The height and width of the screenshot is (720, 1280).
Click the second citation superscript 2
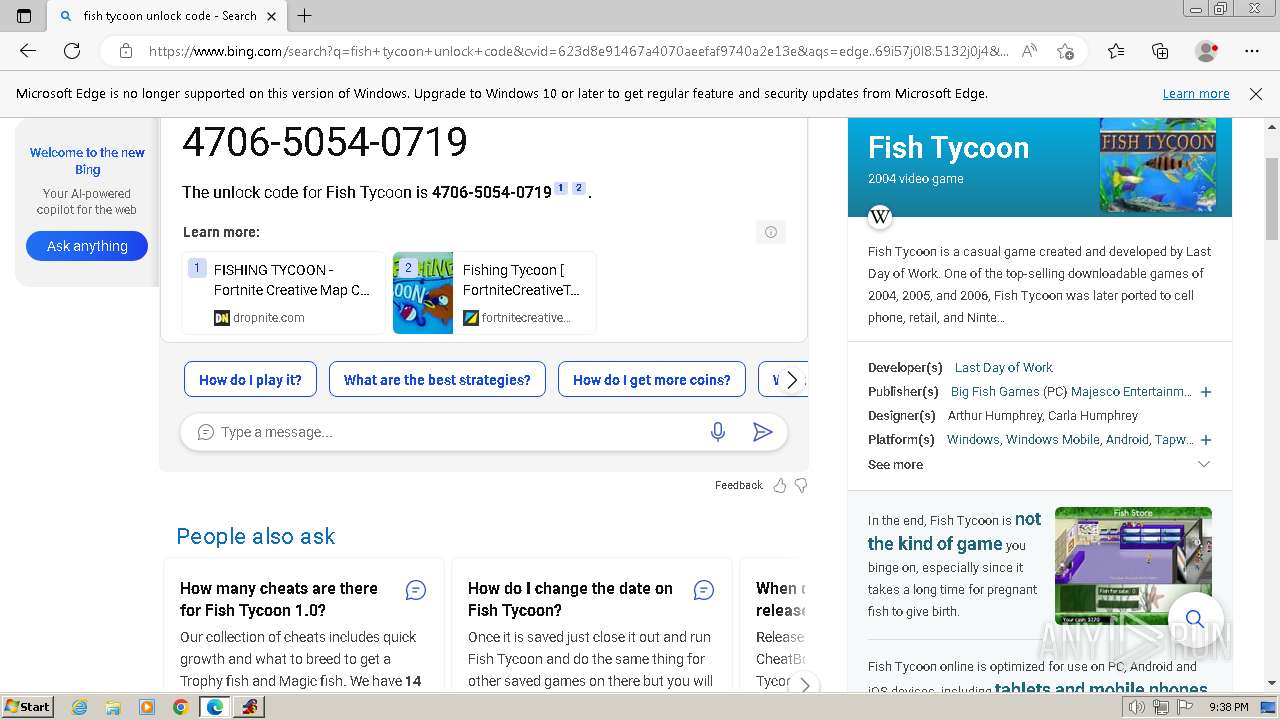[x=578, y=188]
